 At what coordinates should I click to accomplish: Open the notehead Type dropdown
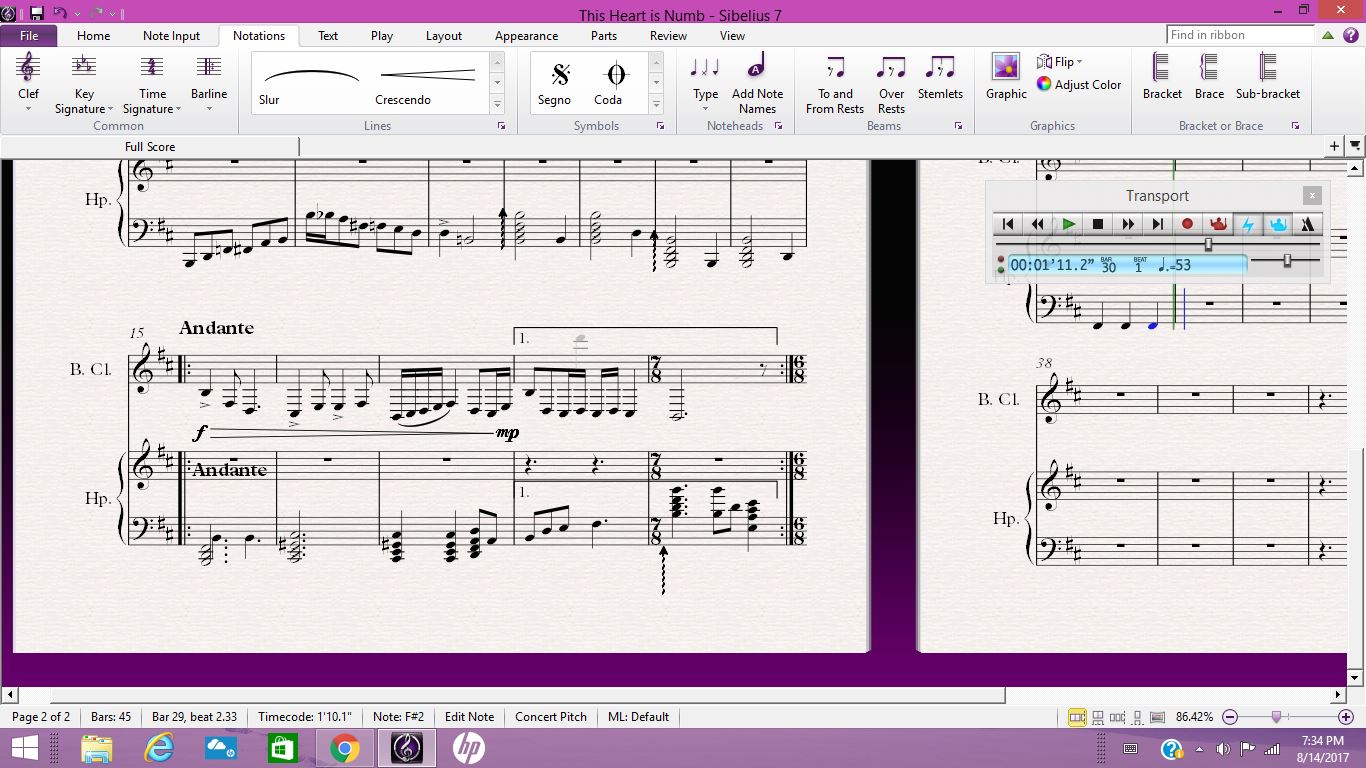pyautogui.click(x=705, y=83)
